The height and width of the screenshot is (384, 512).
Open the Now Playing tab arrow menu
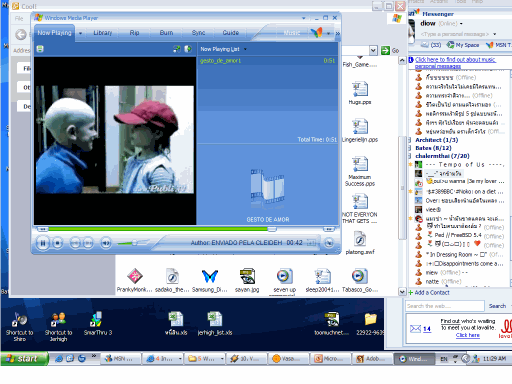(x=80, y=33)
